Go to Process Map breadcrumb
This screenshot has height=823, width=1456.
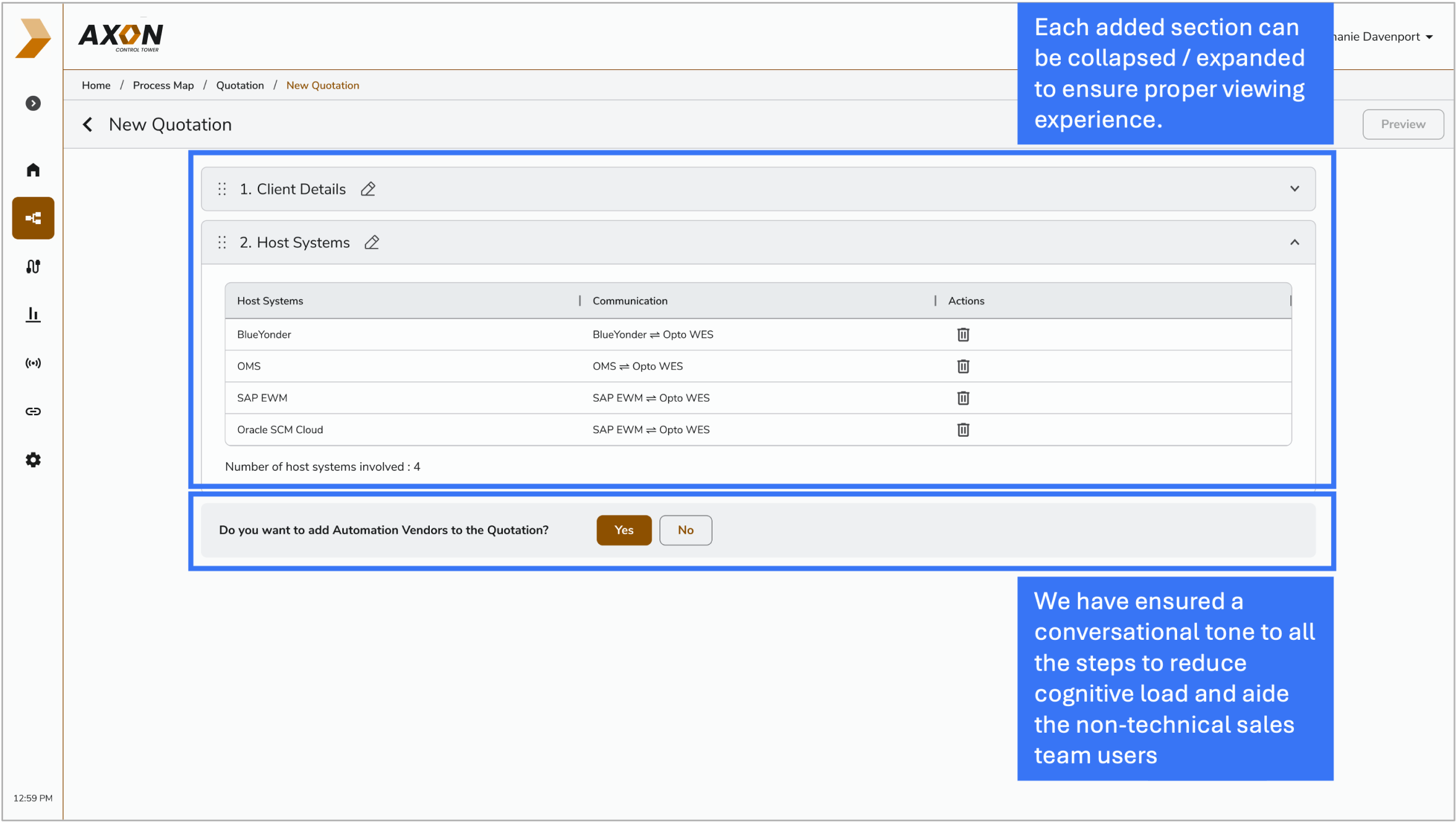(x=163, y=85)
